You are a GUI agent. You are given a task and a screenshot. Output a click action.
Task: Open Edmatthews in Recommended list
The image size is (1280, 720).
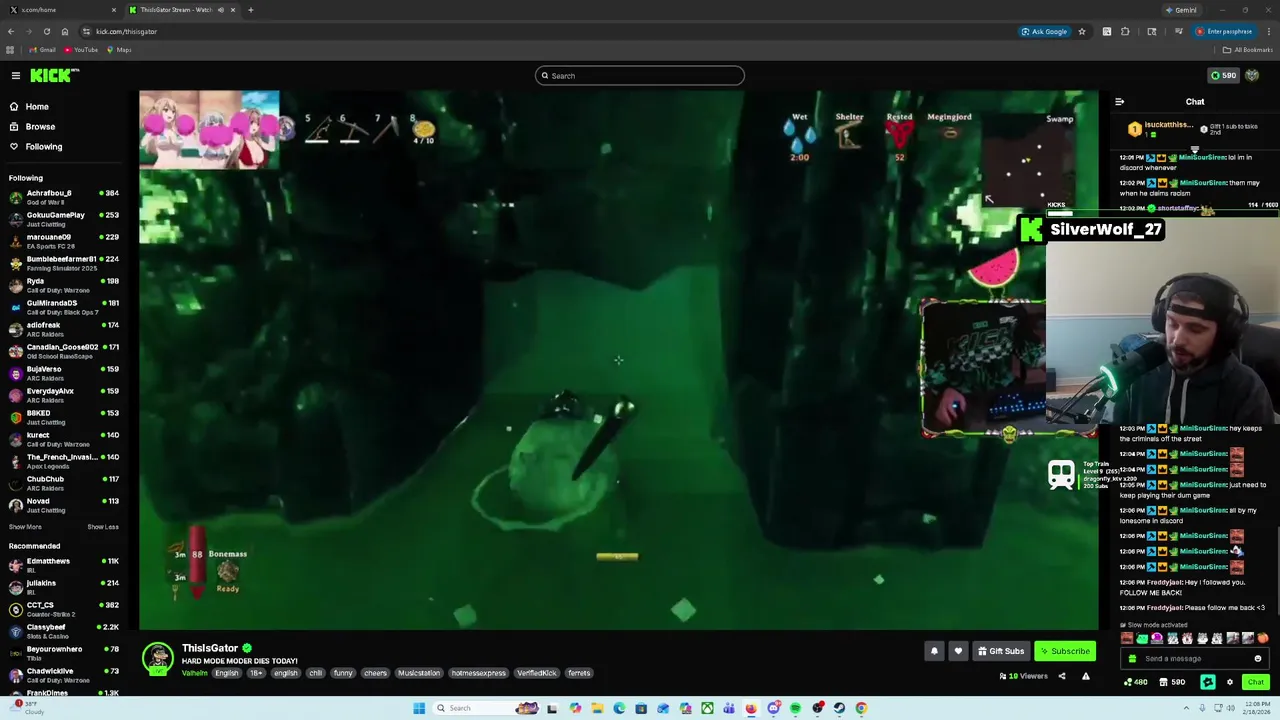pos(64,565)
